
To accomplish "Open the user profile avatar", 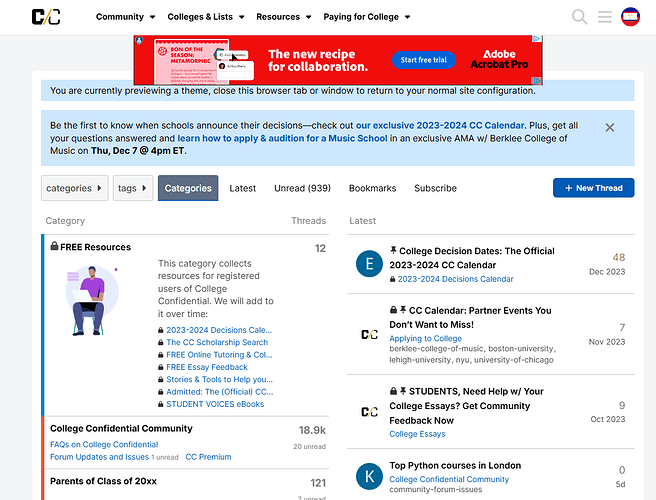I will [x=630, y=17].
